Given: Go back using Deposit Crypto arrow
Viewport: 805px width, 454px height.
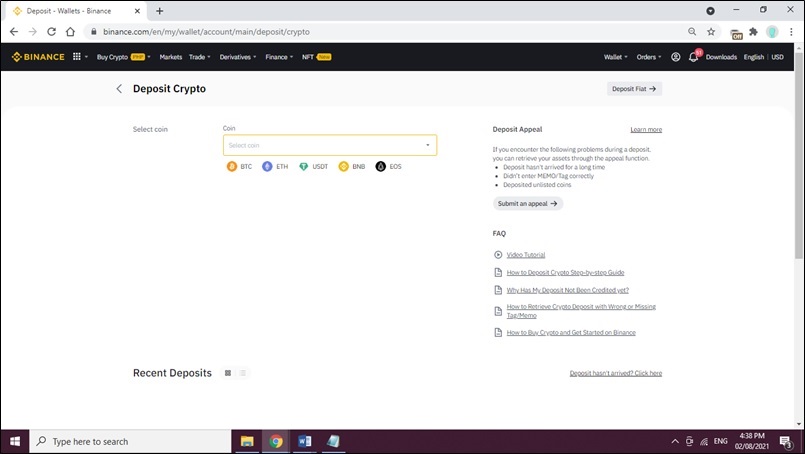Looking at the screenshot, I should [119, 89].
